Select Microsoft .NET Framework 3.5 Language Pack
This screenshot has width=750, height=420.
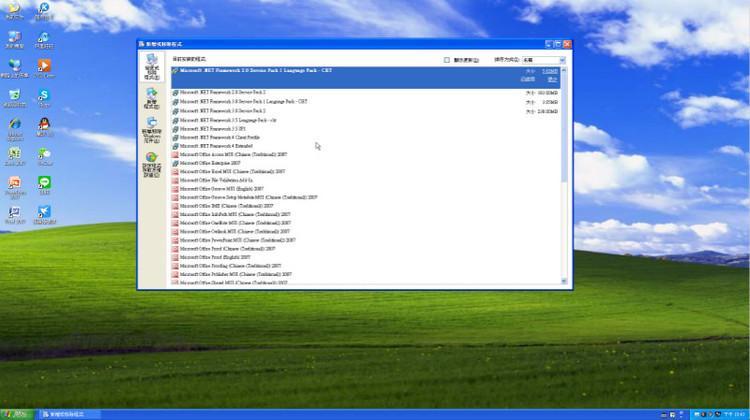[x=366, y=120]
